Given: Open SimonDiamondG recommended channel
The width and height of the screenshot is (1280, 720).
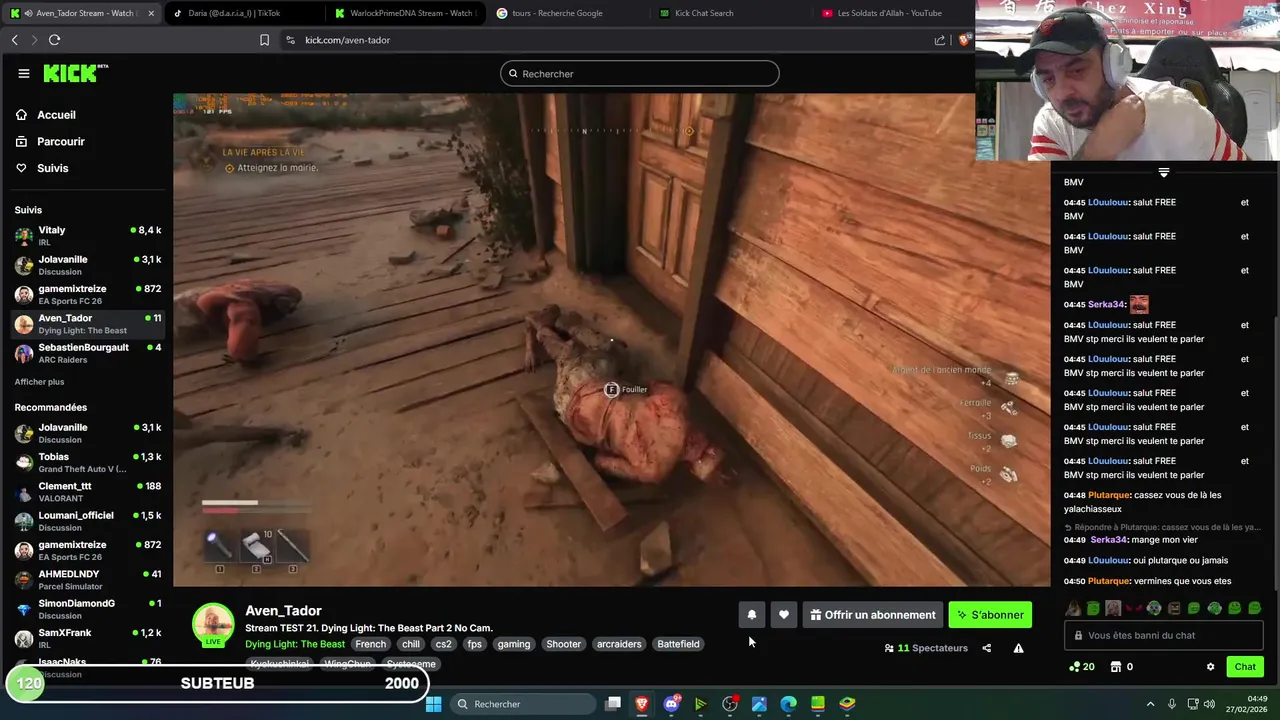Looking at the screenshot, I should (87, 609).
